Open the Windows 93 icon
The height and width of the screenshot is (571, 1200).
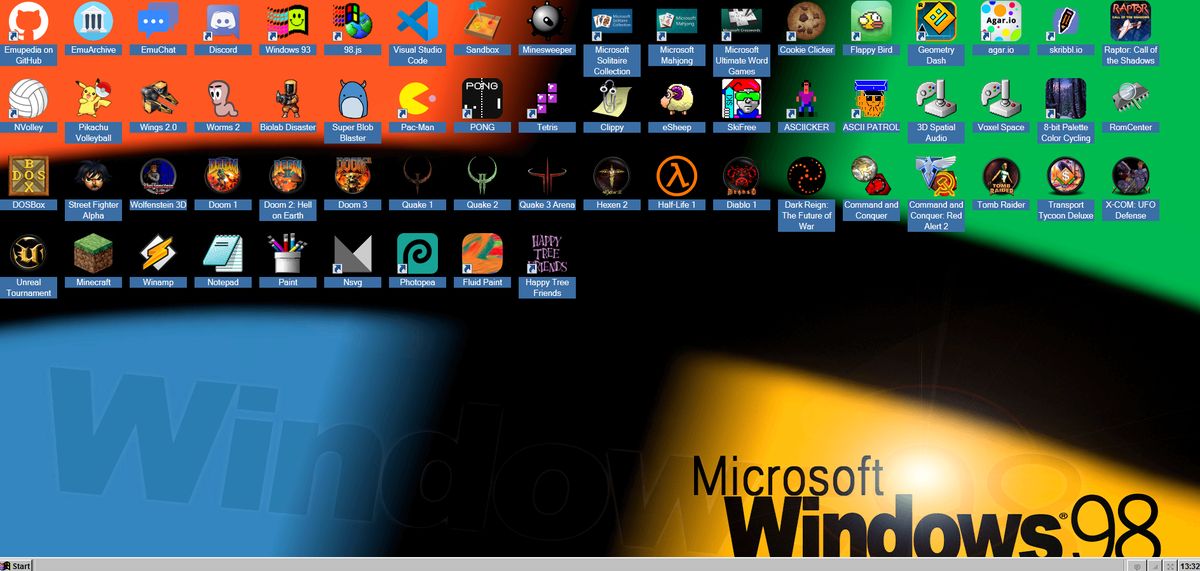click(x=288, y=21)
